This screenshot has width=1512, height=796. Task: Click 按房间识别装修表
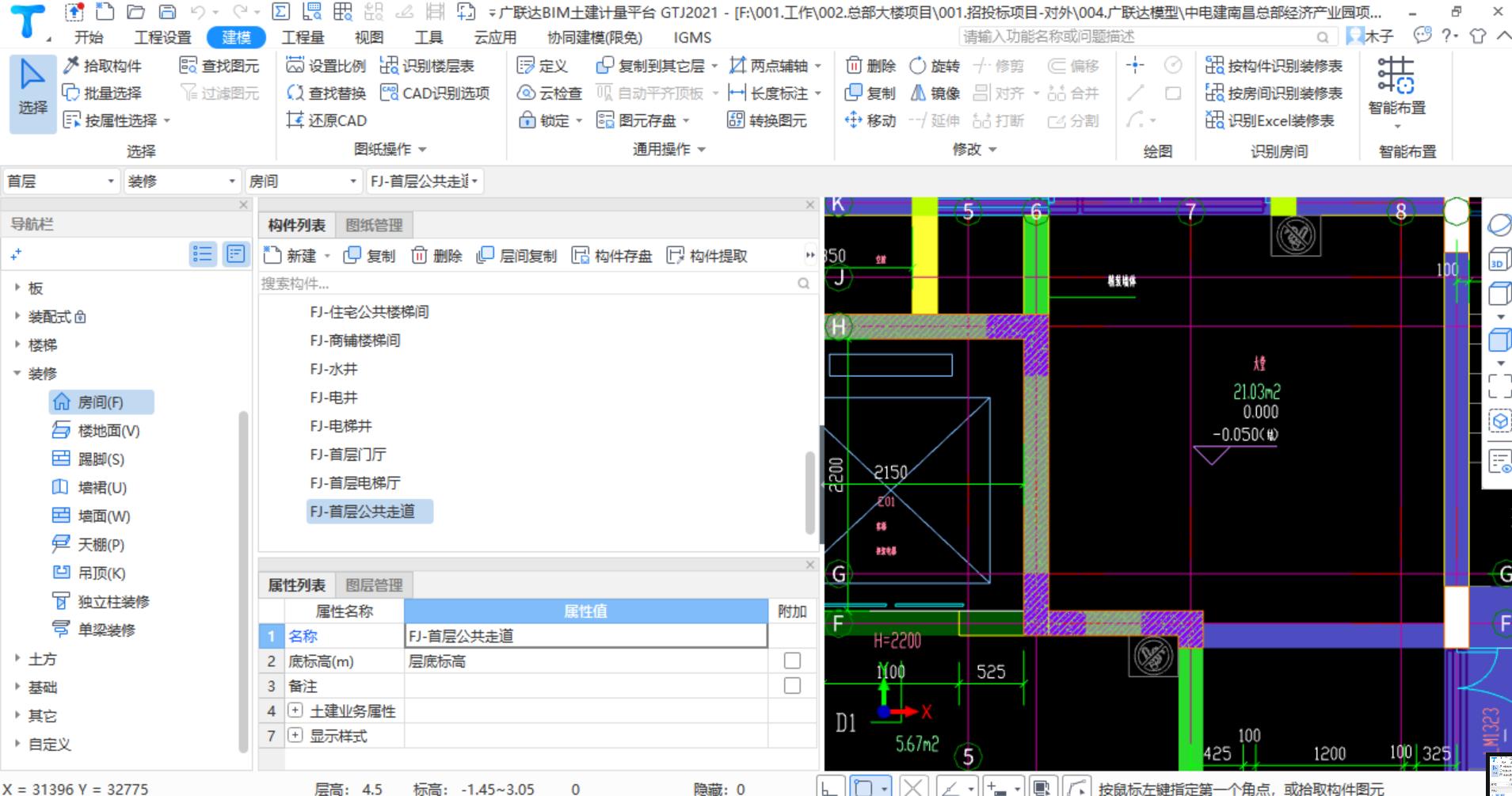[x=1274, y=93]
